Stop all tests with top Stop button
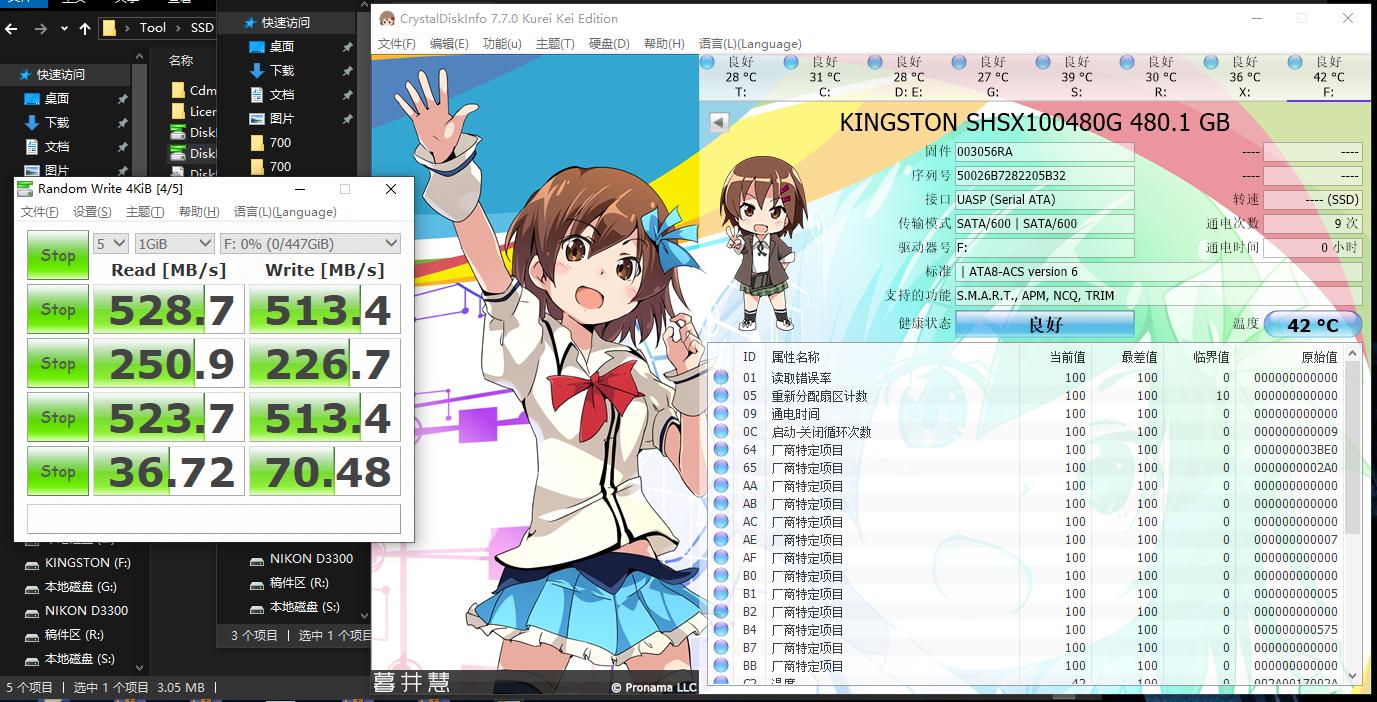The height and width of the screenshot is (702, 1377). tap(58, 255)
